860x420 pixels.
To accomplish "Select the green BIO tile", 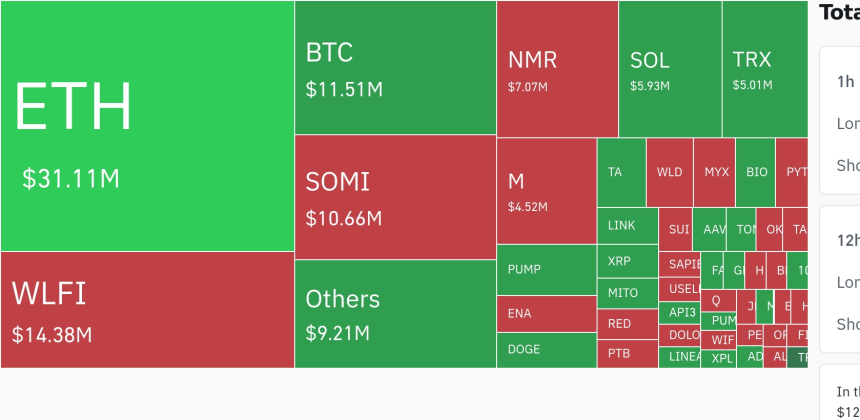I will pos(756,172).
